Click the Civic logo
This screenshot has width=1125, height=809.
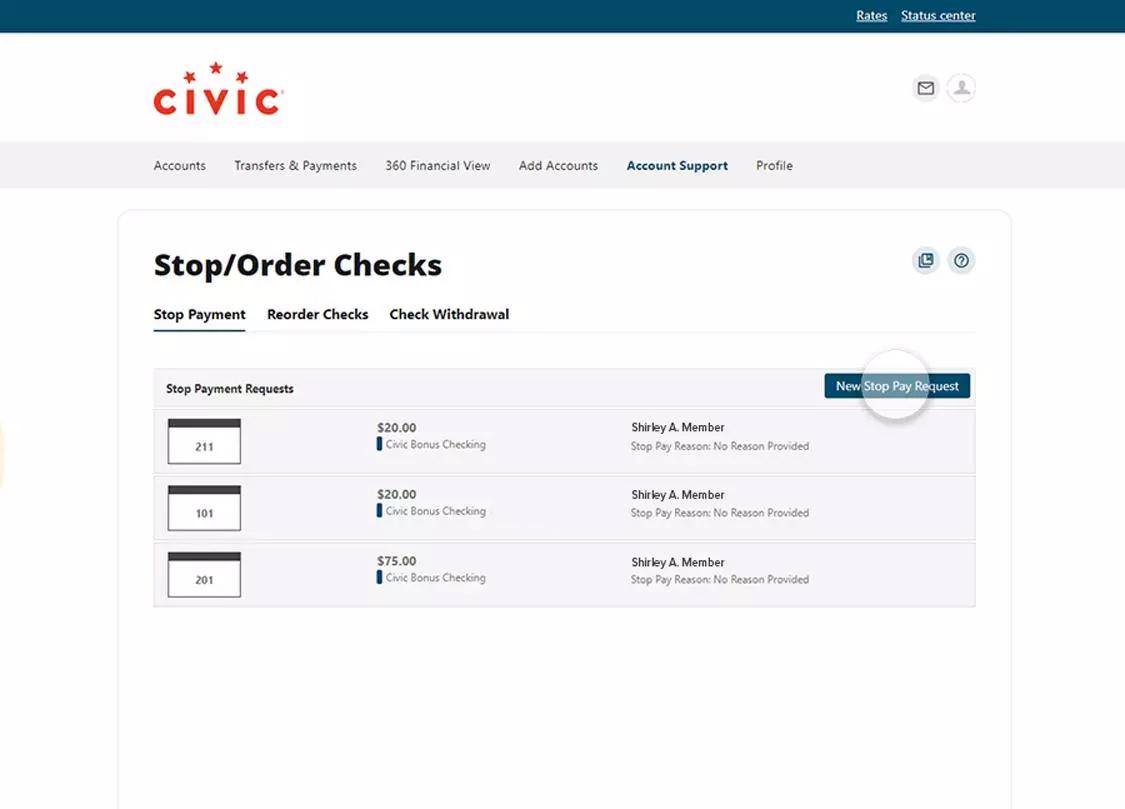point(217,90)
